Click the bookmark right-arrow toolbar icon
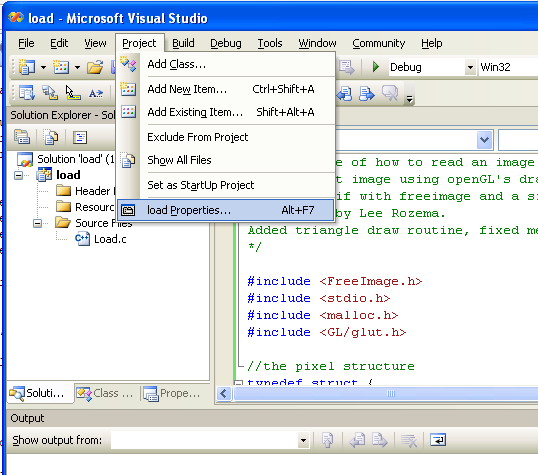 tap(366, 93)
